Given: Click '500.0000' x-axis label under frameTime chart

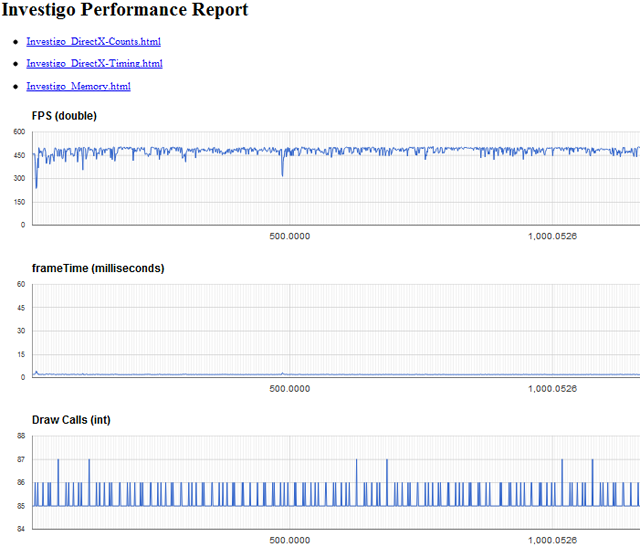Looking at the screenshot, I should (290, 389).
